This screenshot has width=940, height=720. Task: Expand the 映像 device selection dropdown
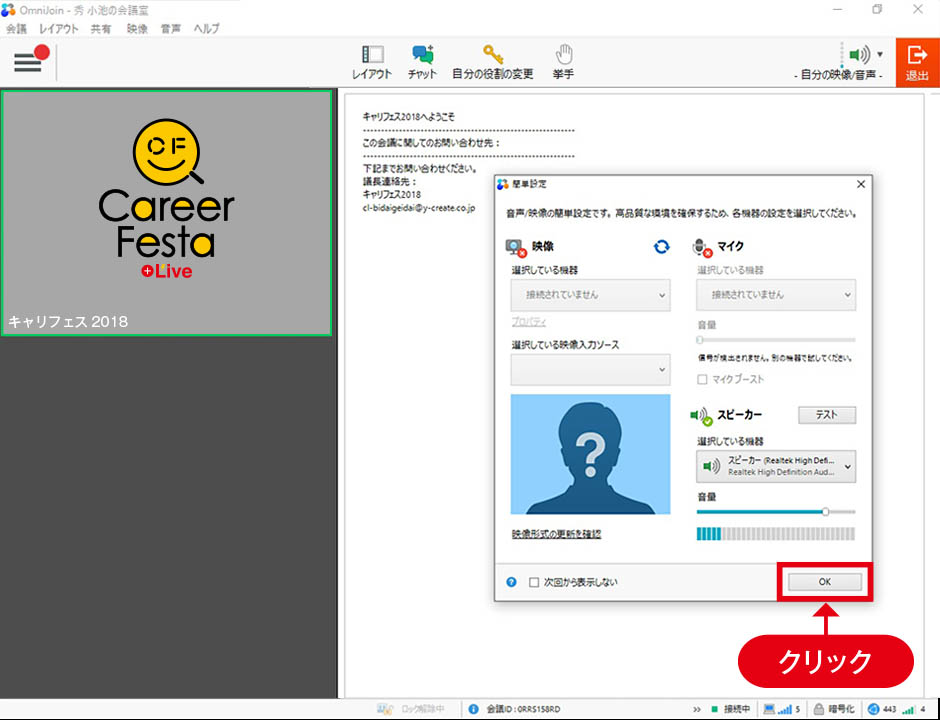coord(590,295)
